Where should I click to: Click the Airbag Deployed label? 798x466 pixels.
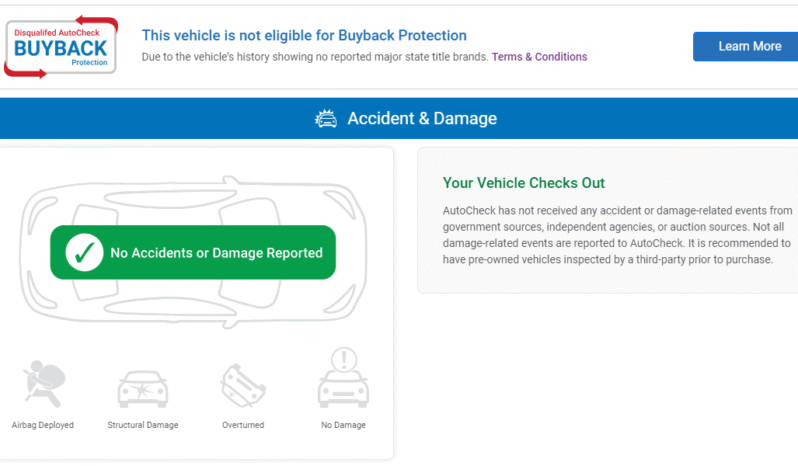click(42, 425)
